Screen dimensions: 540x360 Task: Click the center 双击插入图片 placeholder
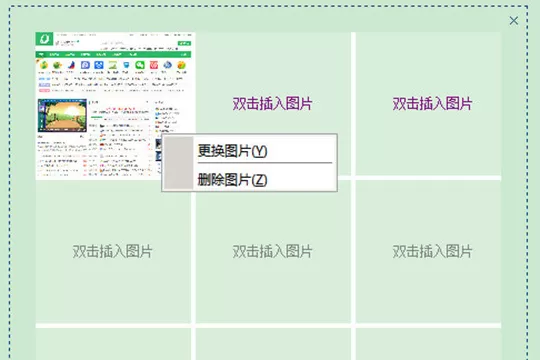[x=272, y=251]
